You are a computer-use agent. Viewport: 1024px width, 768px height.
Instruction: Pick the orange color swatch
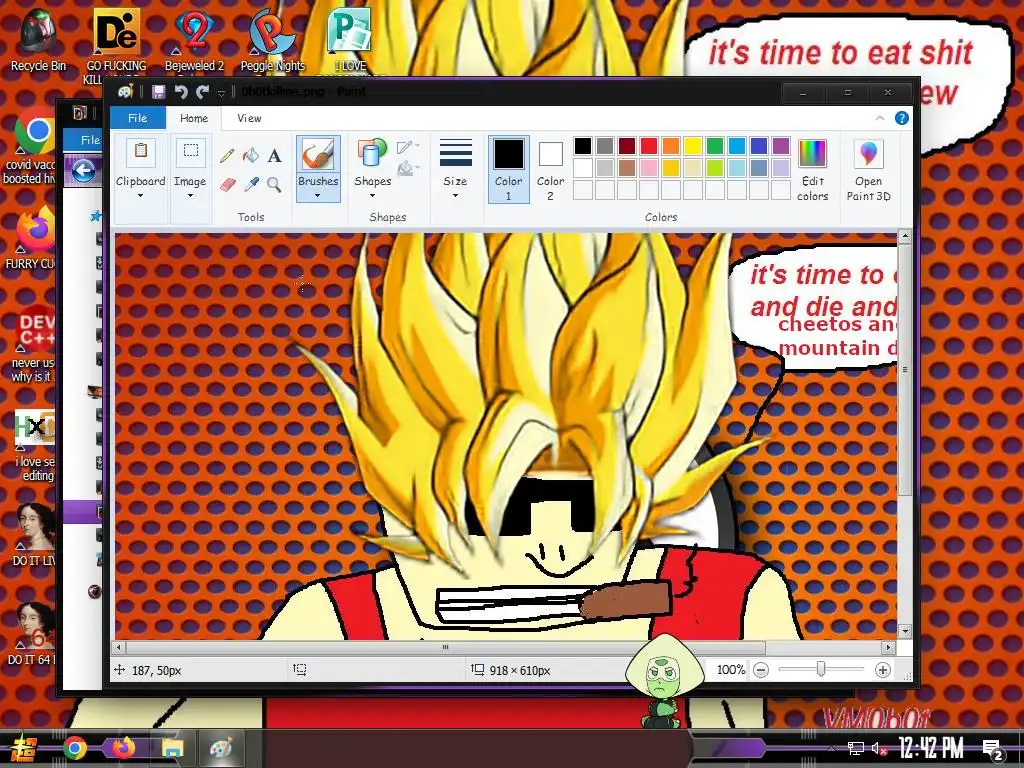pos(671,146)
